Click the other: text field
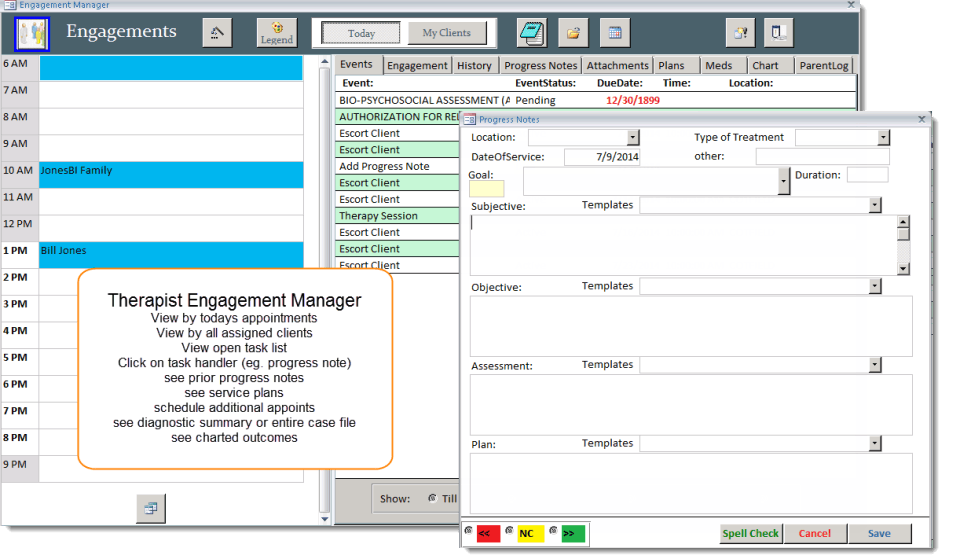The width and height of the screenshot is (960, 559). coord(822,157)
